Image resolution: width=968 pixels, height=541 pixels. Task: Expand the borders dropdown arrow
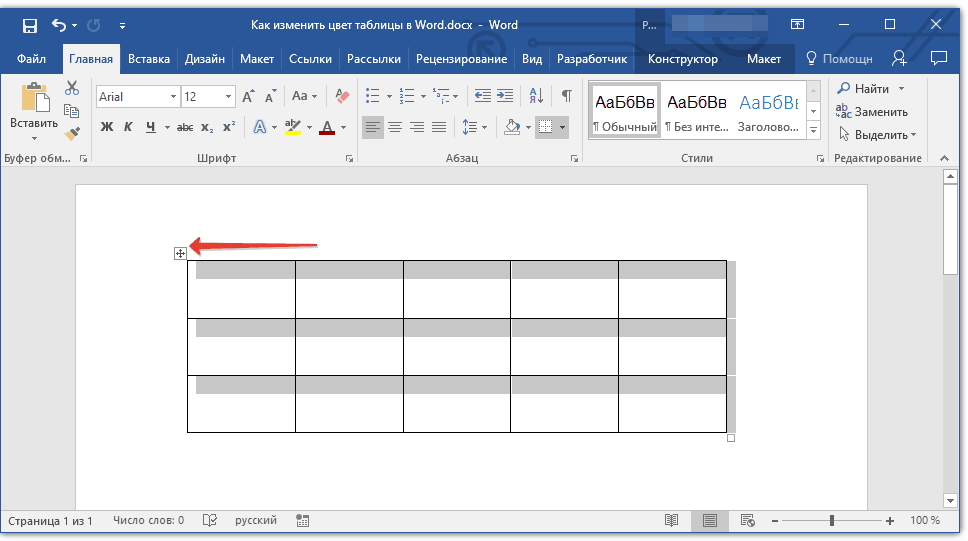(x=563, y=128)
